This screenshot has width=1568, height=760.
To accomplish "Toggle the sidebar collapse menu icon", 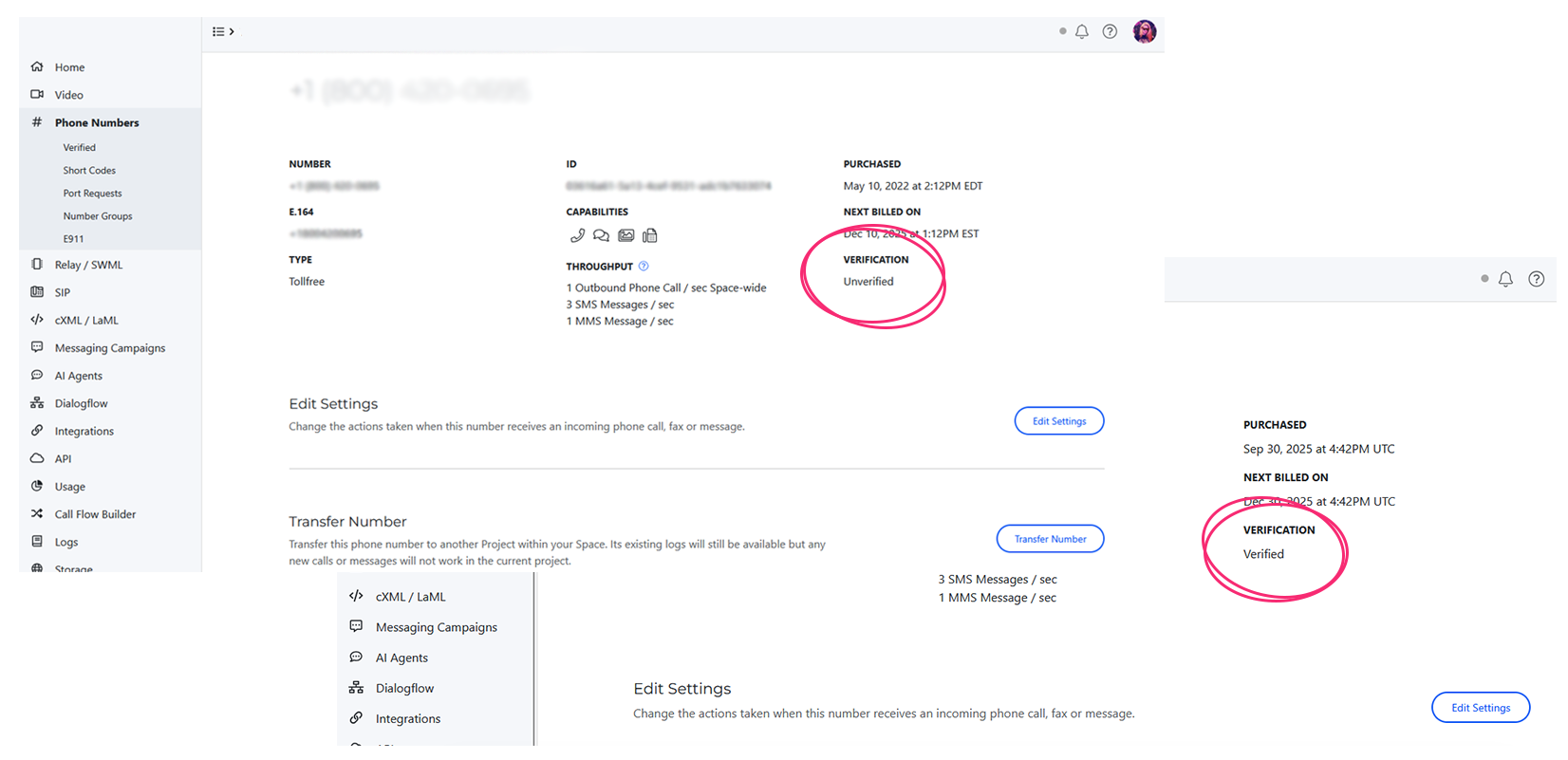I will point(222,31).
